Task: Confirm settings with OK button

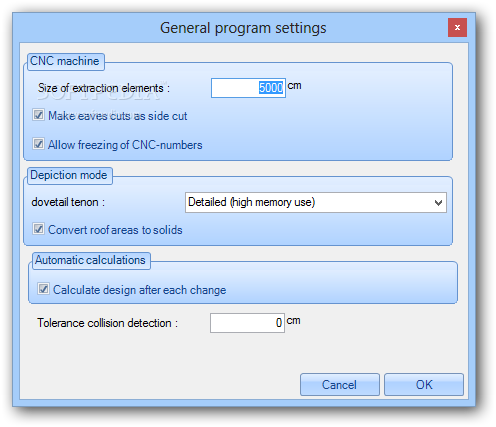Action: 424,385
